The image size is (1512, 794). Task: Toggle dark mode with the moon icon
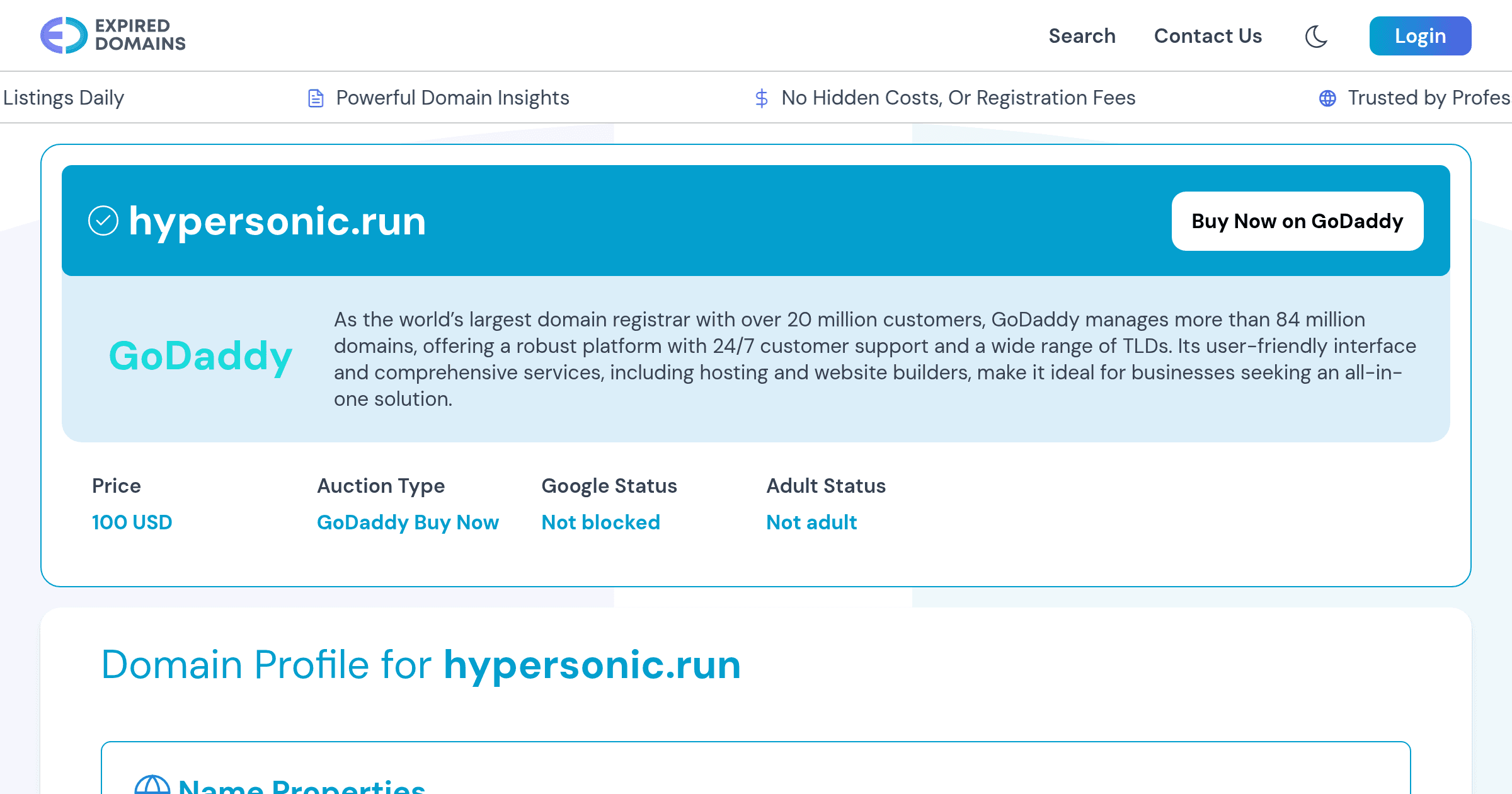[1316, 36]
